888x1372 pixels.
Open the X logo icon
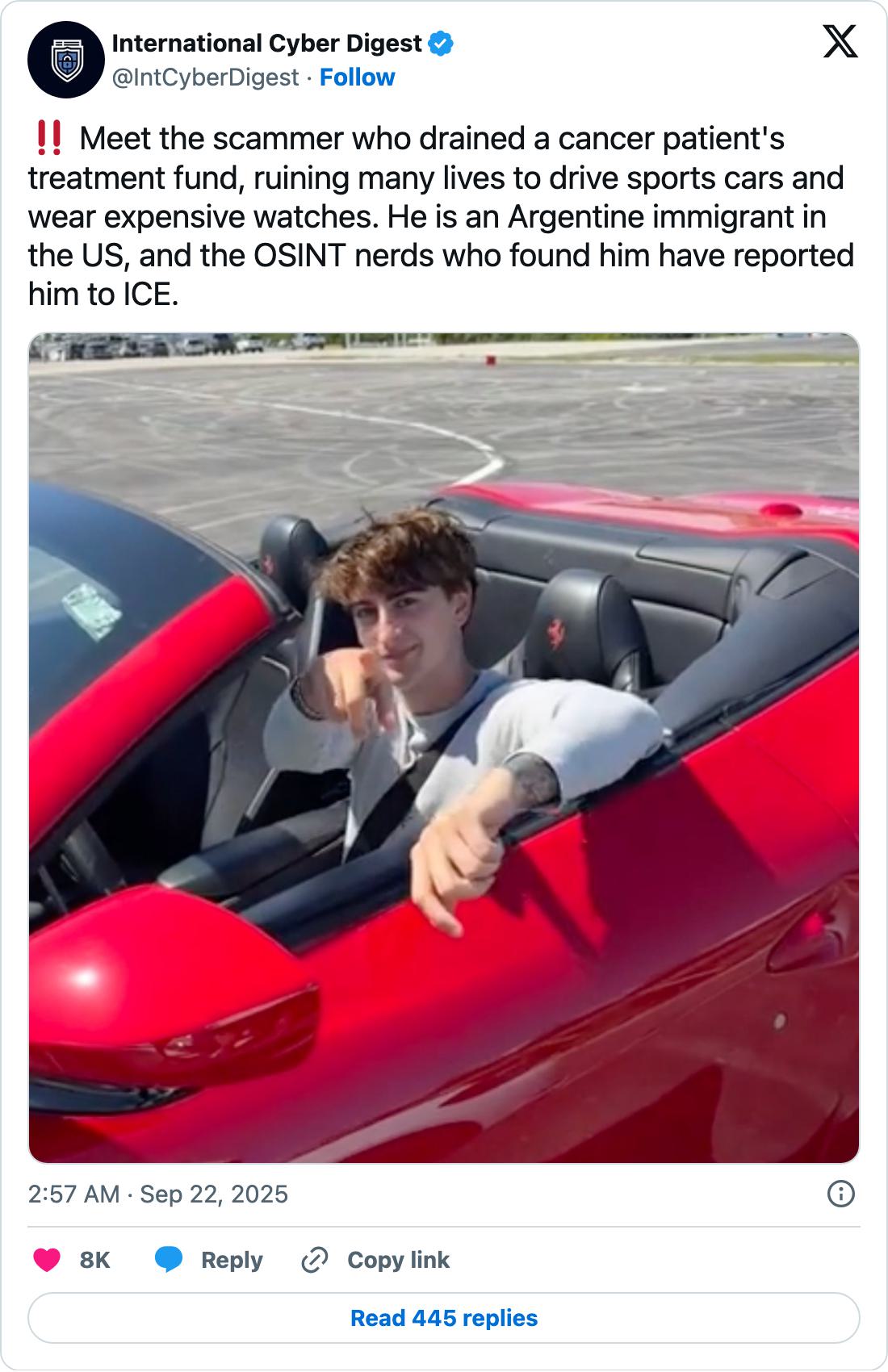pyautogui.click(x=840, y=41)
